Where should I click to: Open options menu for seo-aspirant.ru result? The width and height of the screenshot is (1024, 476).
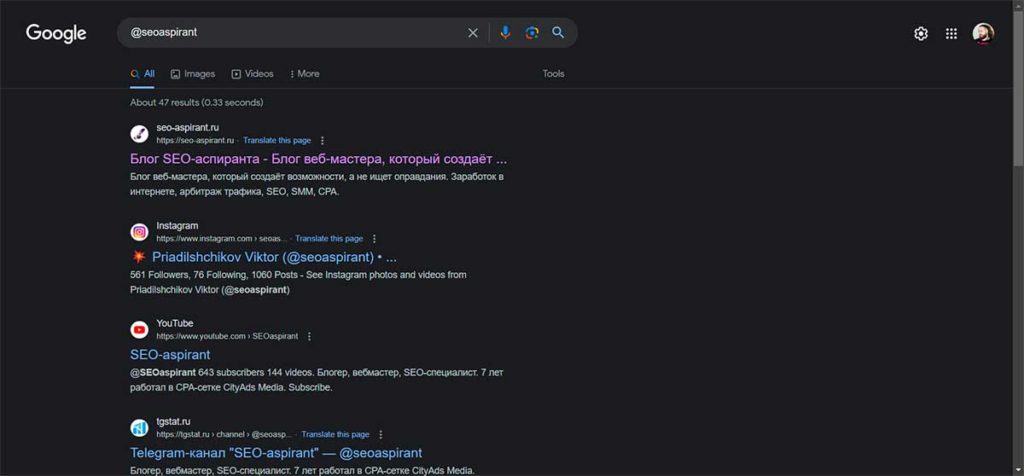pos(322,141)
